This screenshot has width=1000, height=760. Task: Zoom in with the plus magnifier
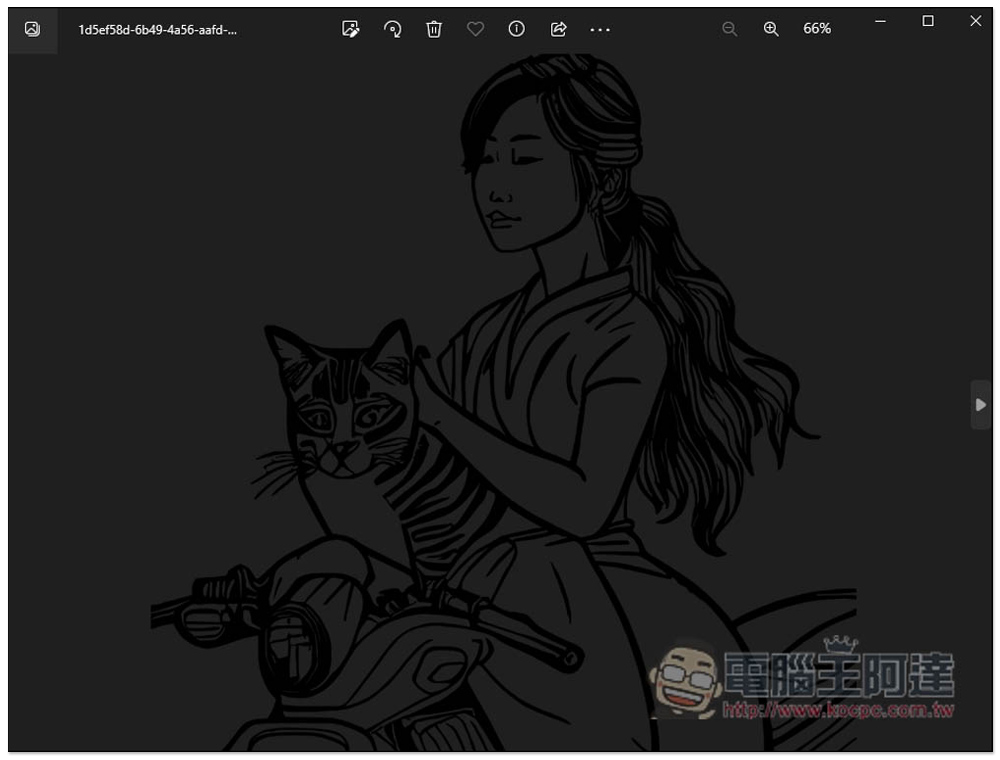[x=771, y=29]
